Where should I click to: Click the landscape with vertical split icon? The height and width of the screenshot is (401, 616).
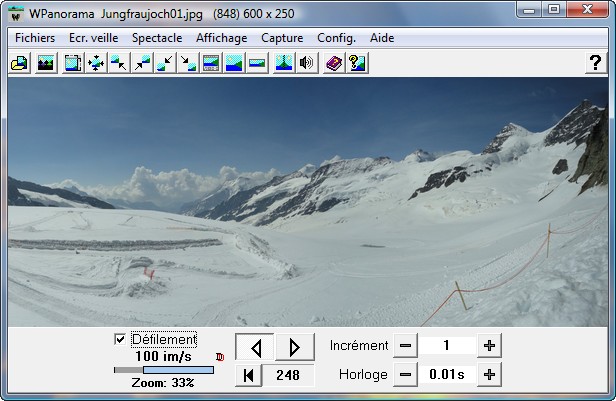tap(284, 63)
